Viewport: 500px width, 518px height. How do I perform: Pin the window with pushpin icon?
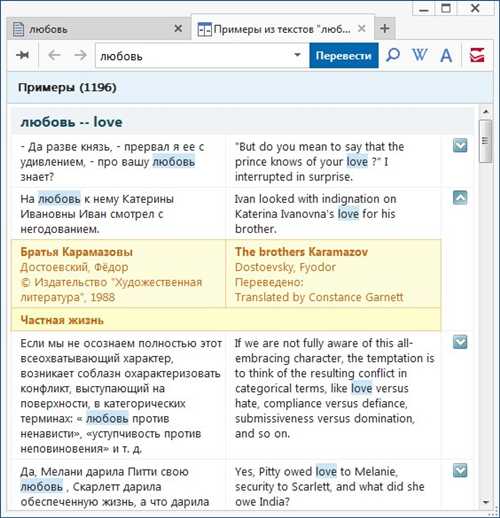[x=23, y=55]
